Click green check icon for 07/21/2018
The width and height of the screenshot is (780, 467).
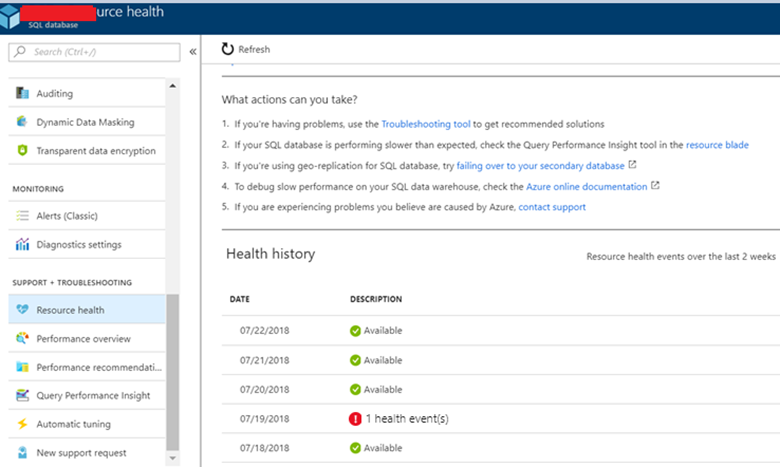click(x=355, y=360)
